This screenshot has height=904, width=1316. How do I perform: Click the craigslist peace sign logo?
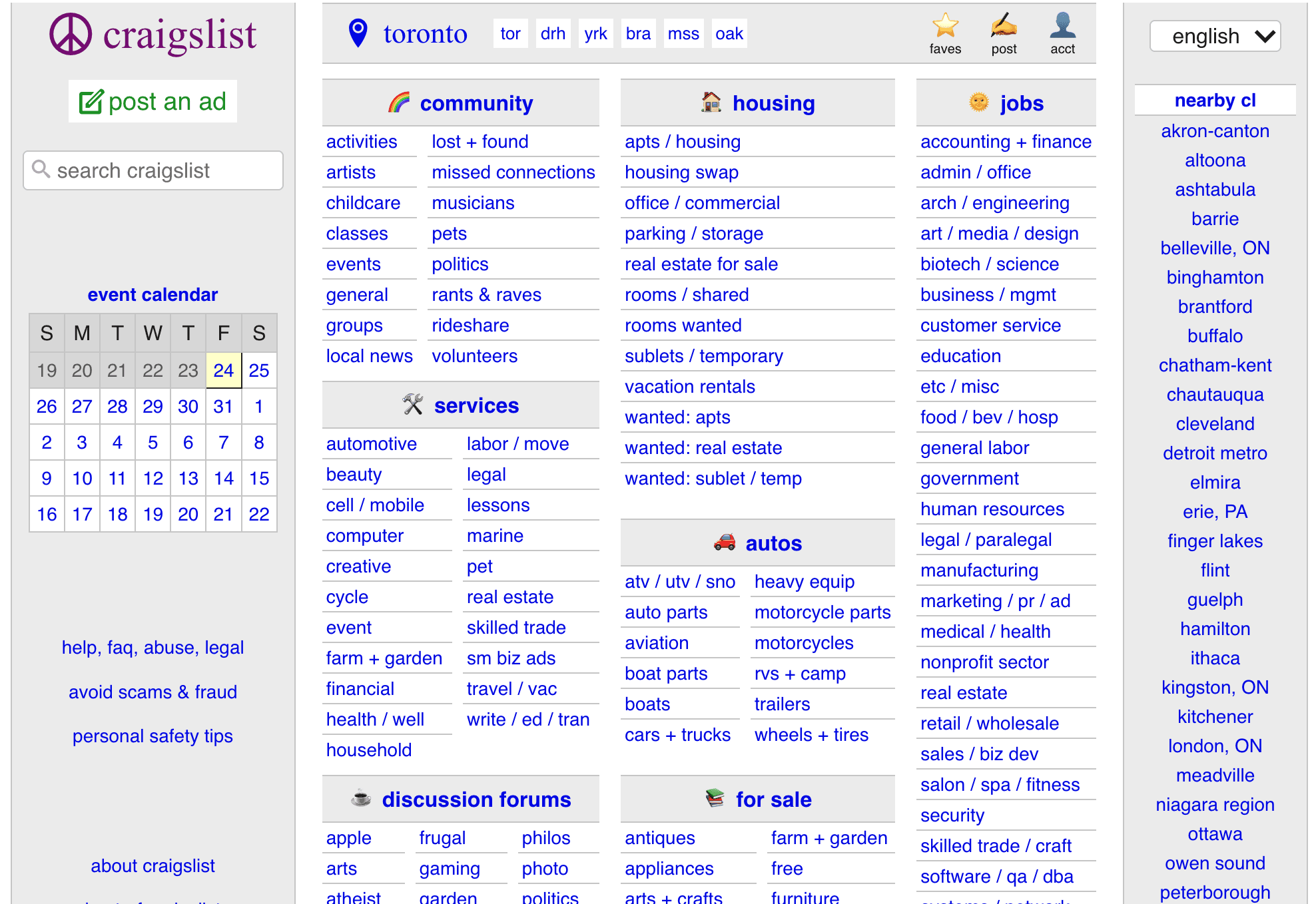click(71, 34)
